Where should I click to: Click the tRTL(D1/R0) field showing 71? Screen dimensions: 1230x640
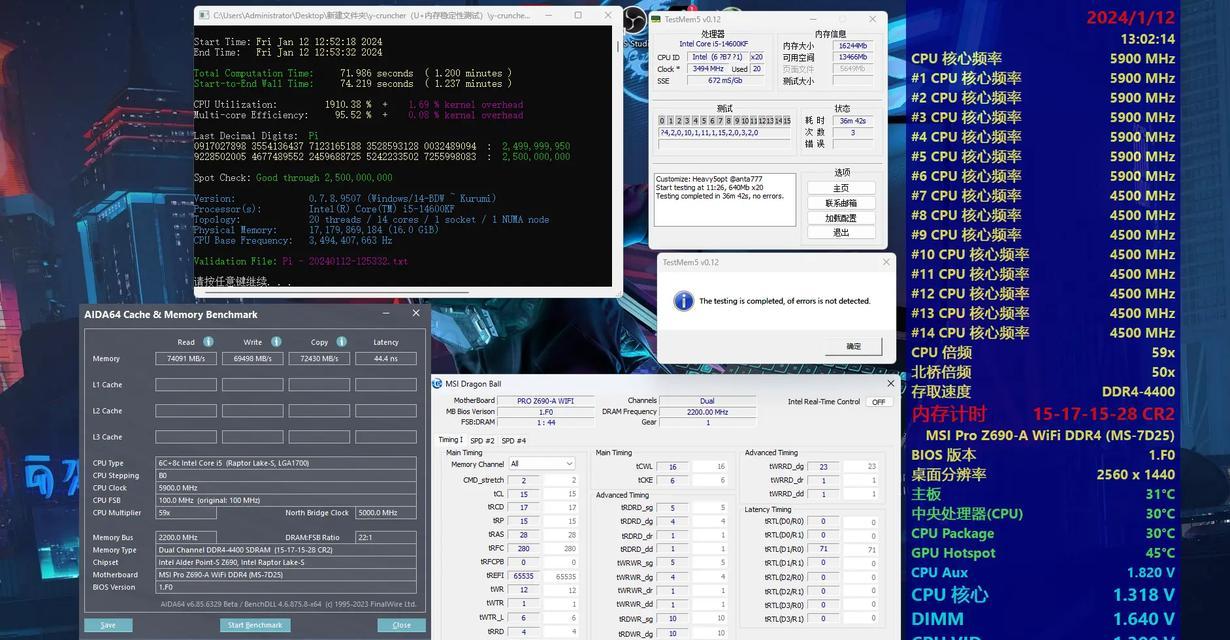pos(823,549)
